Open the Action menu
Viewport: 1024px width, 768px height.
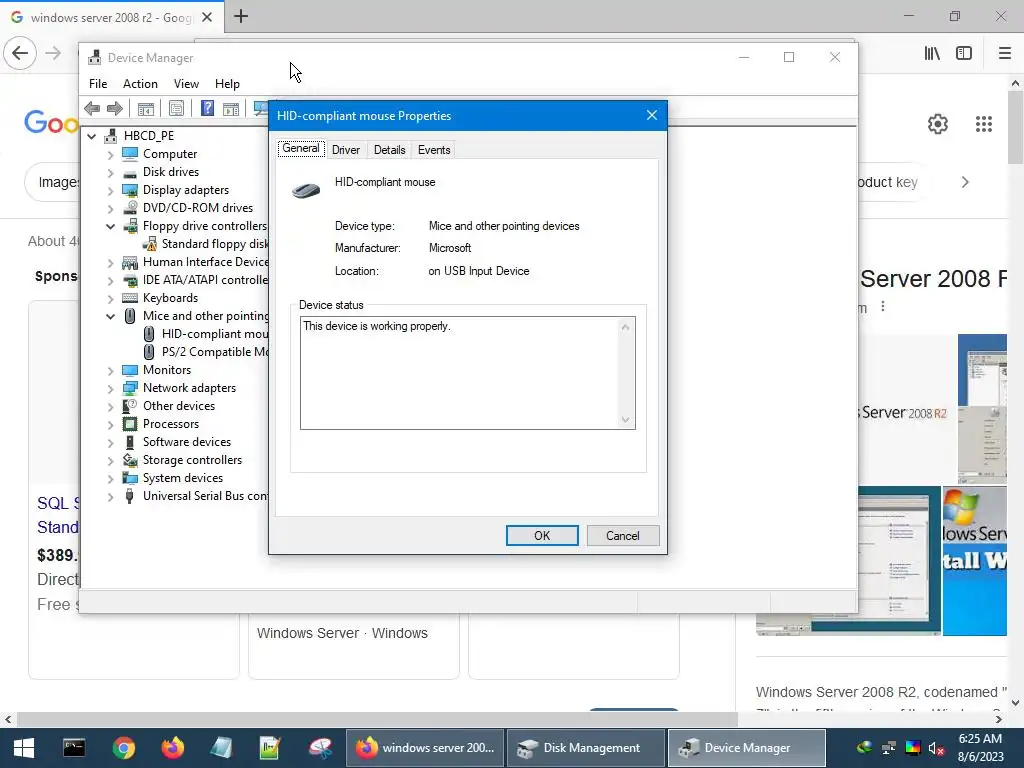140,84
